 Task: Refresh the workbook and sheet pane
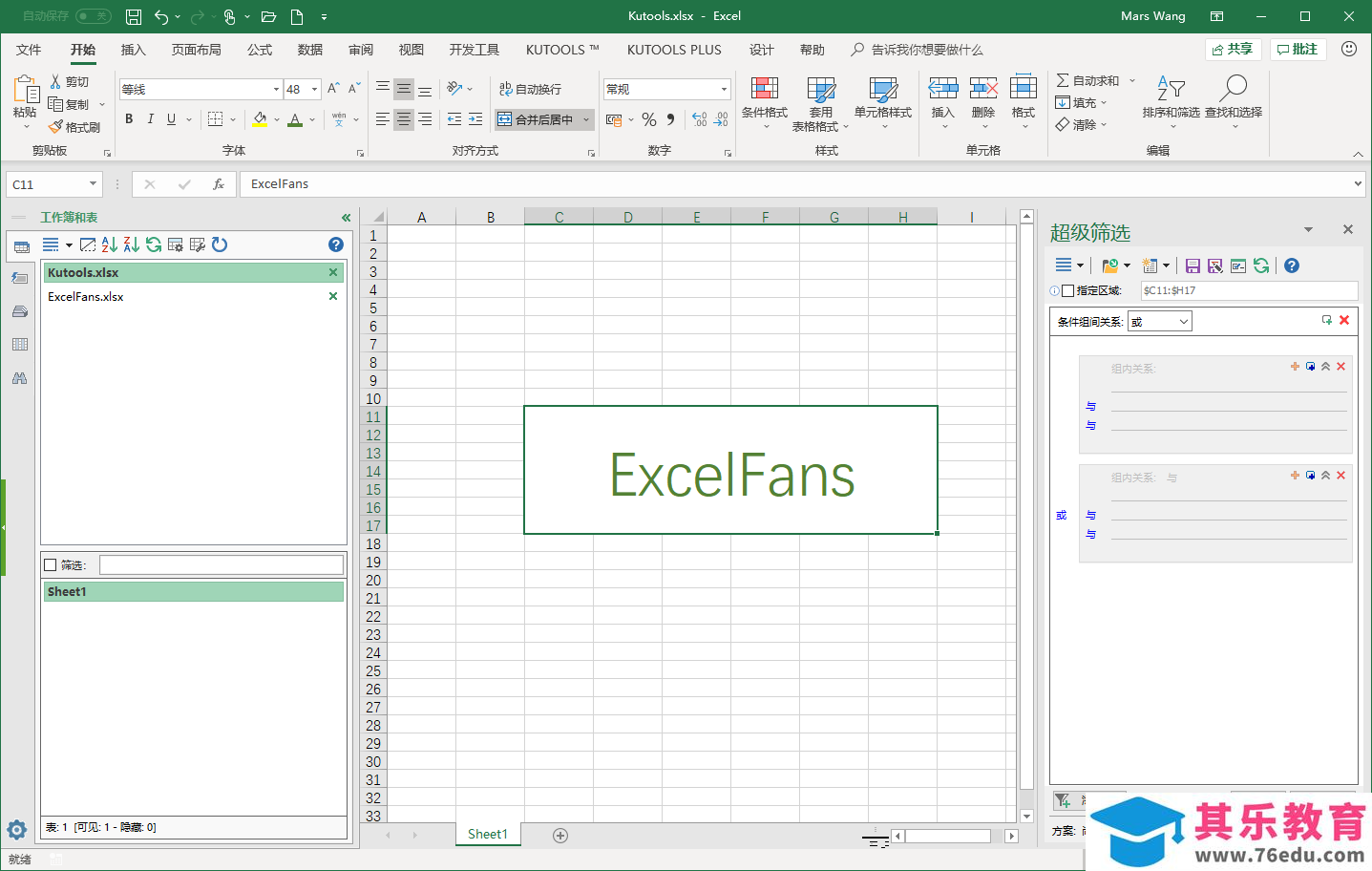(x=154, y=244)
